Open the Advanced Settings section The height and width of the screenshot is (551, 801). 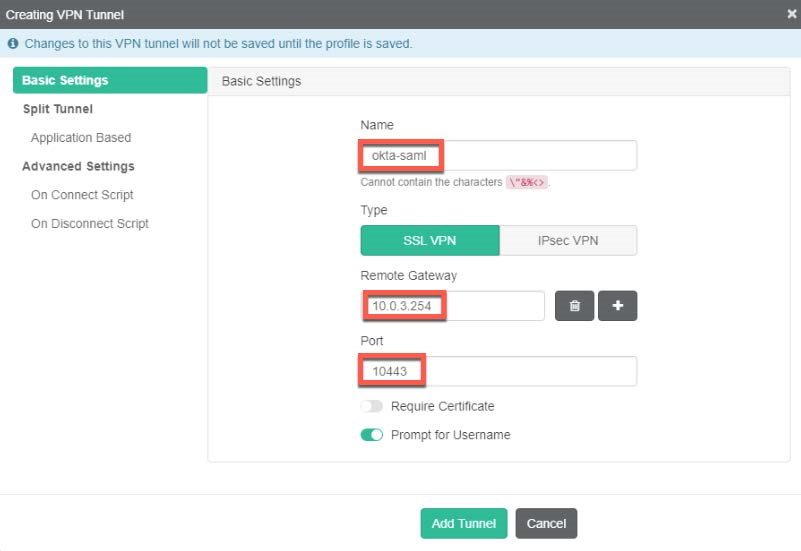tap(78, 166)
